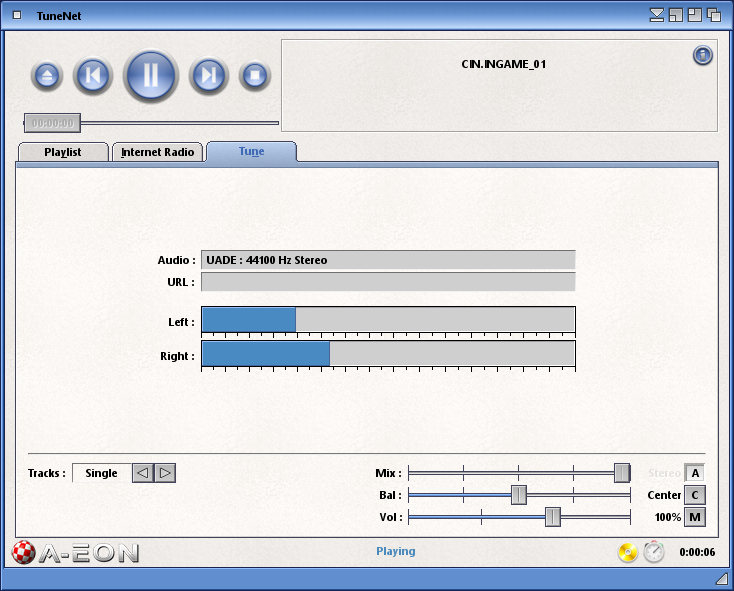Screen dimensions: 734x591
Task: Skip to the previous track
Action: tap(92, 75)
